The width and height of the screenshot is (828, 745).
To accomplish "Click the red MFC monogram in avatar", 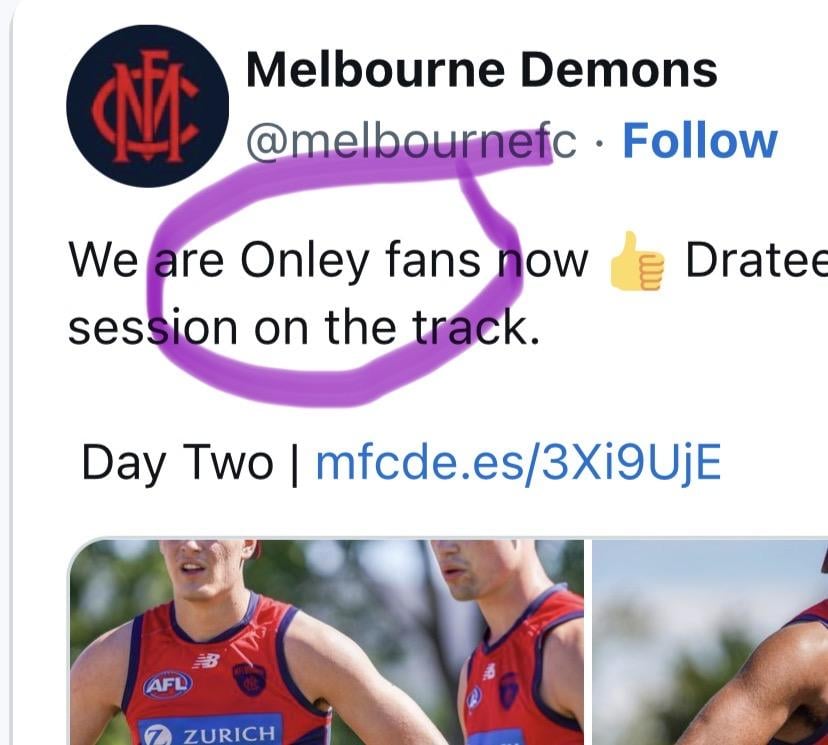I will (145, 106).
